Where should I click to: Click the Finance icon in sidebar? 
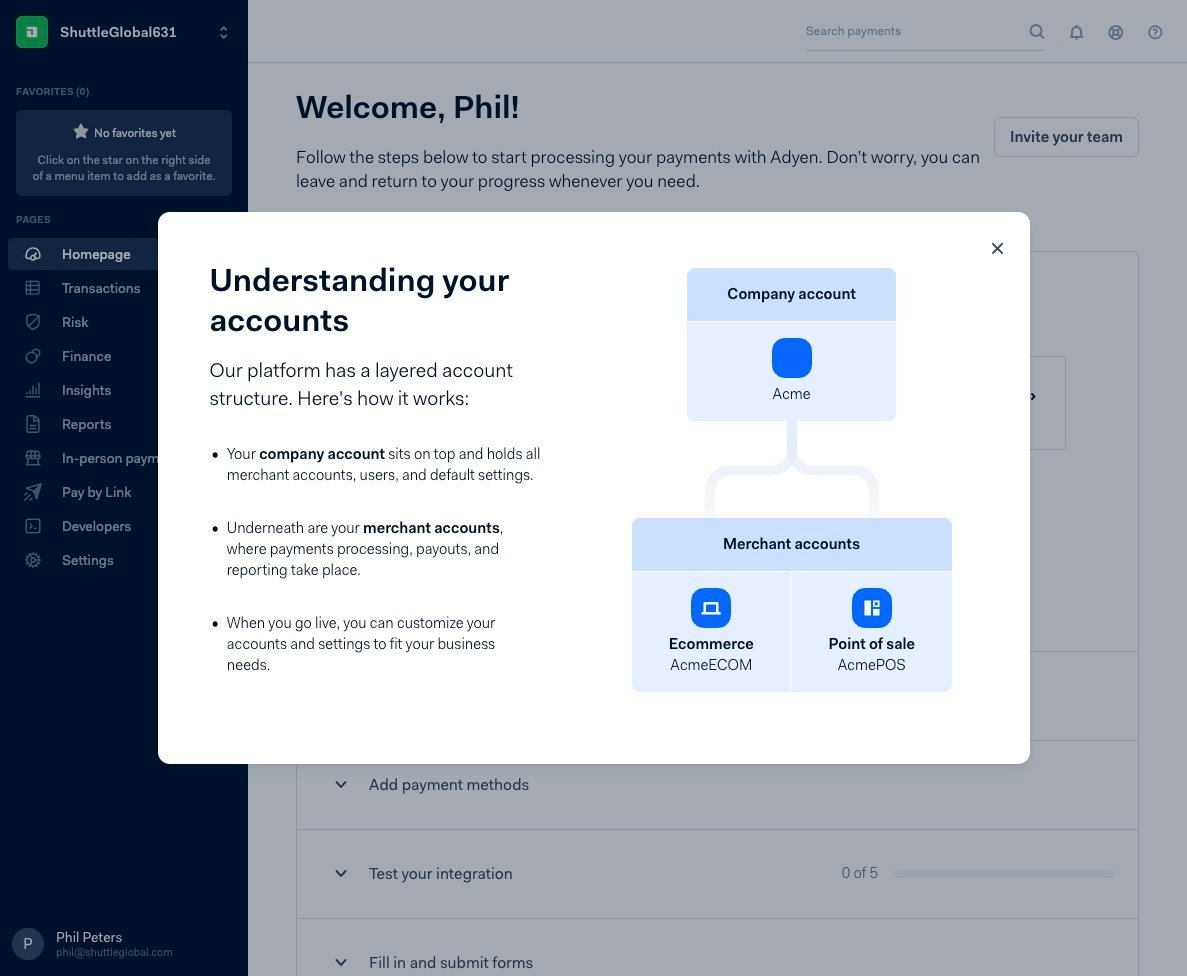tap(33, 356)
